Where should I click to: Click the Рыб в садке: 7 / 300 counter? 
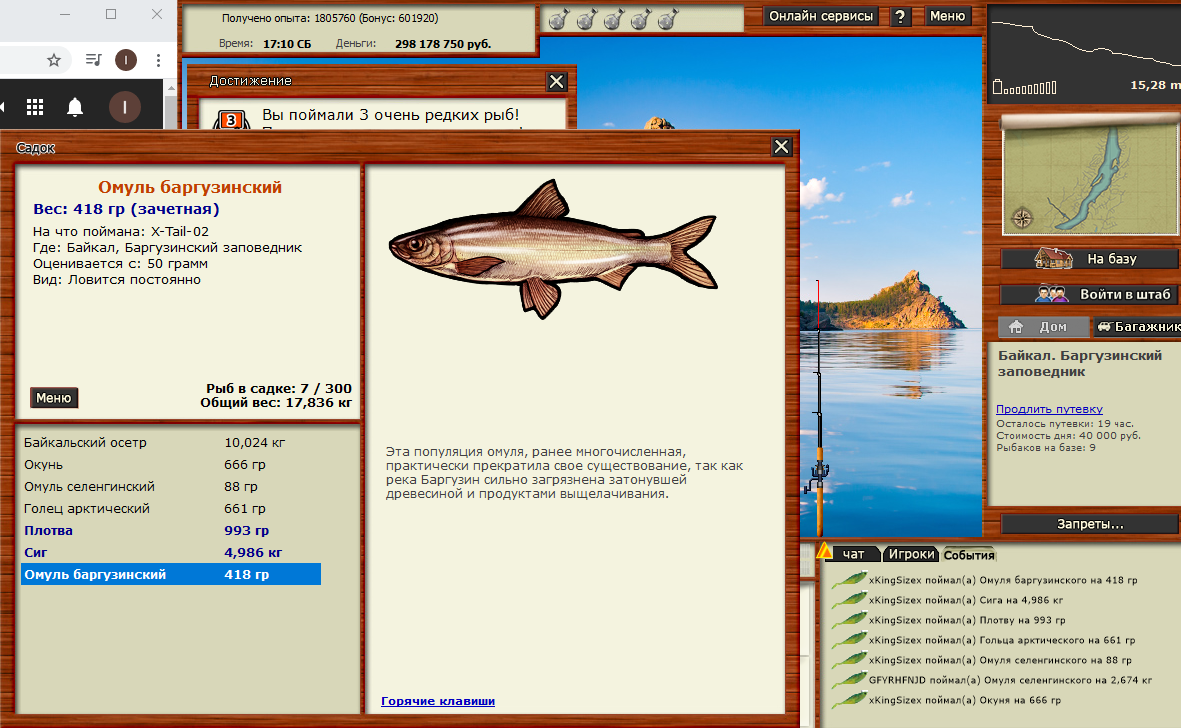(x=279, y=388)
